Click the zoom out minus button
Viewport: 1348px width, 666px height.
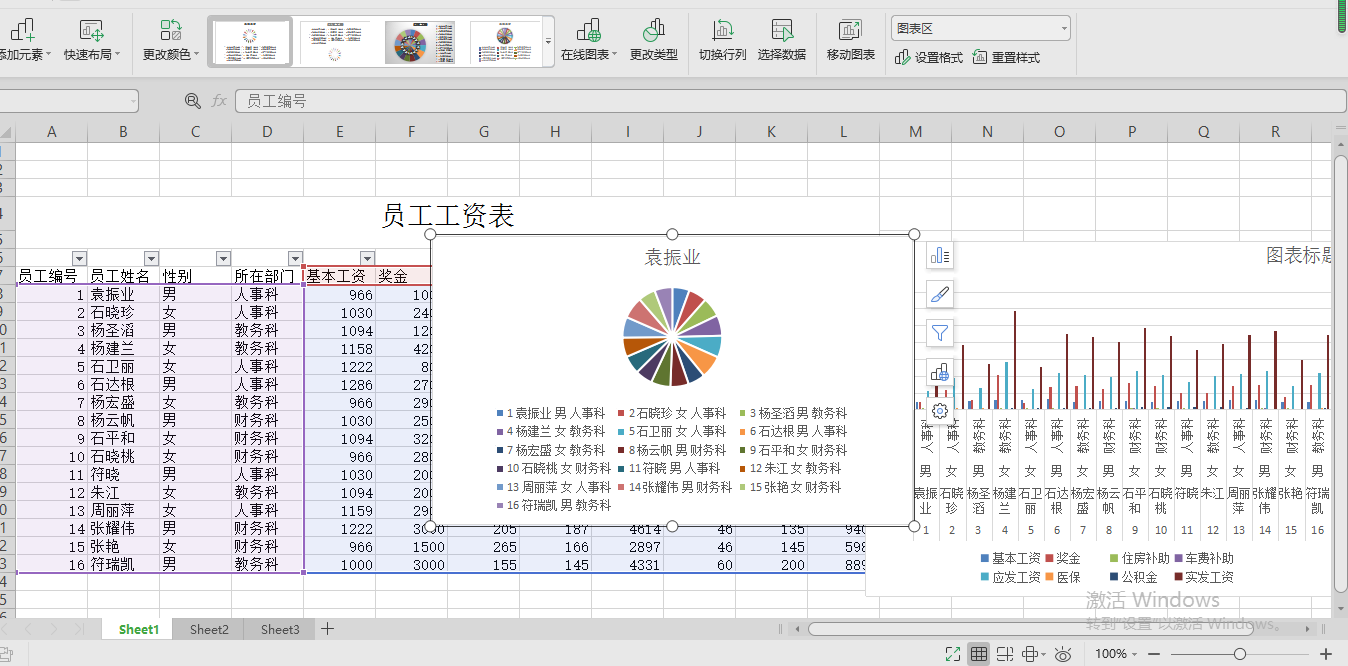pyautogui.click(x=1153, y=654)
